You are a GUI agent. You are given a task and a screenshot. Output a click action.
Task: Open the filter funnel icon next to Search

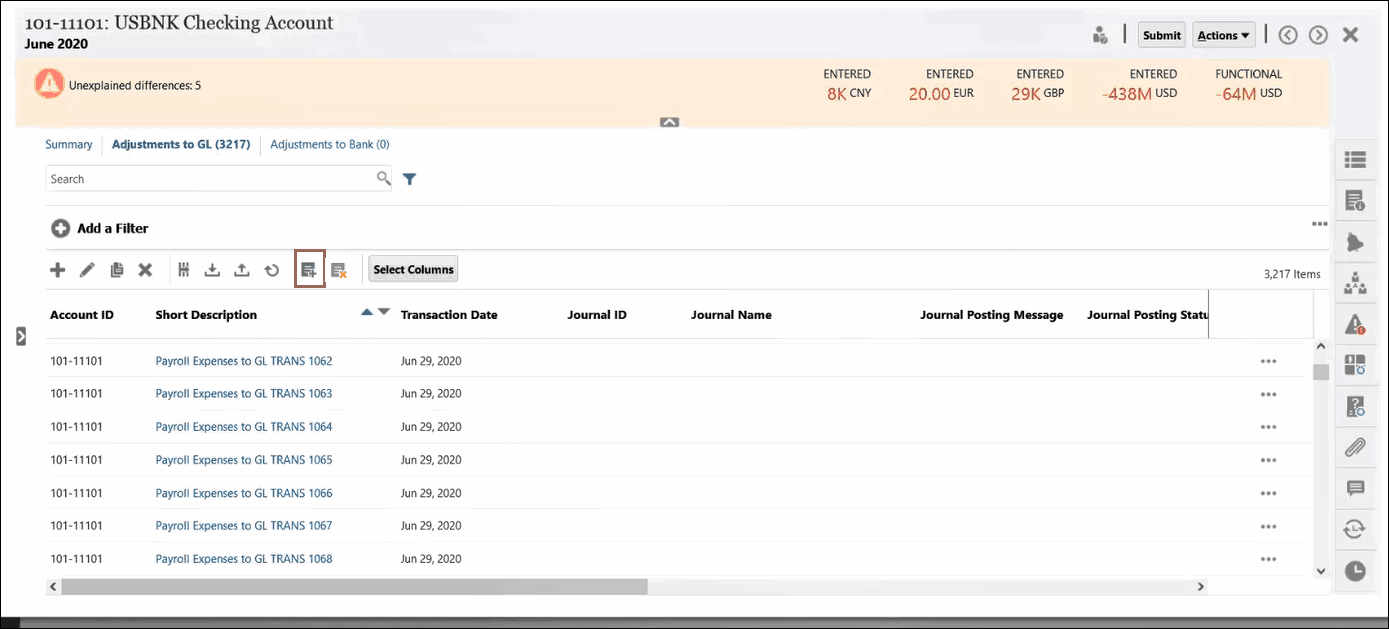(409, 179)
